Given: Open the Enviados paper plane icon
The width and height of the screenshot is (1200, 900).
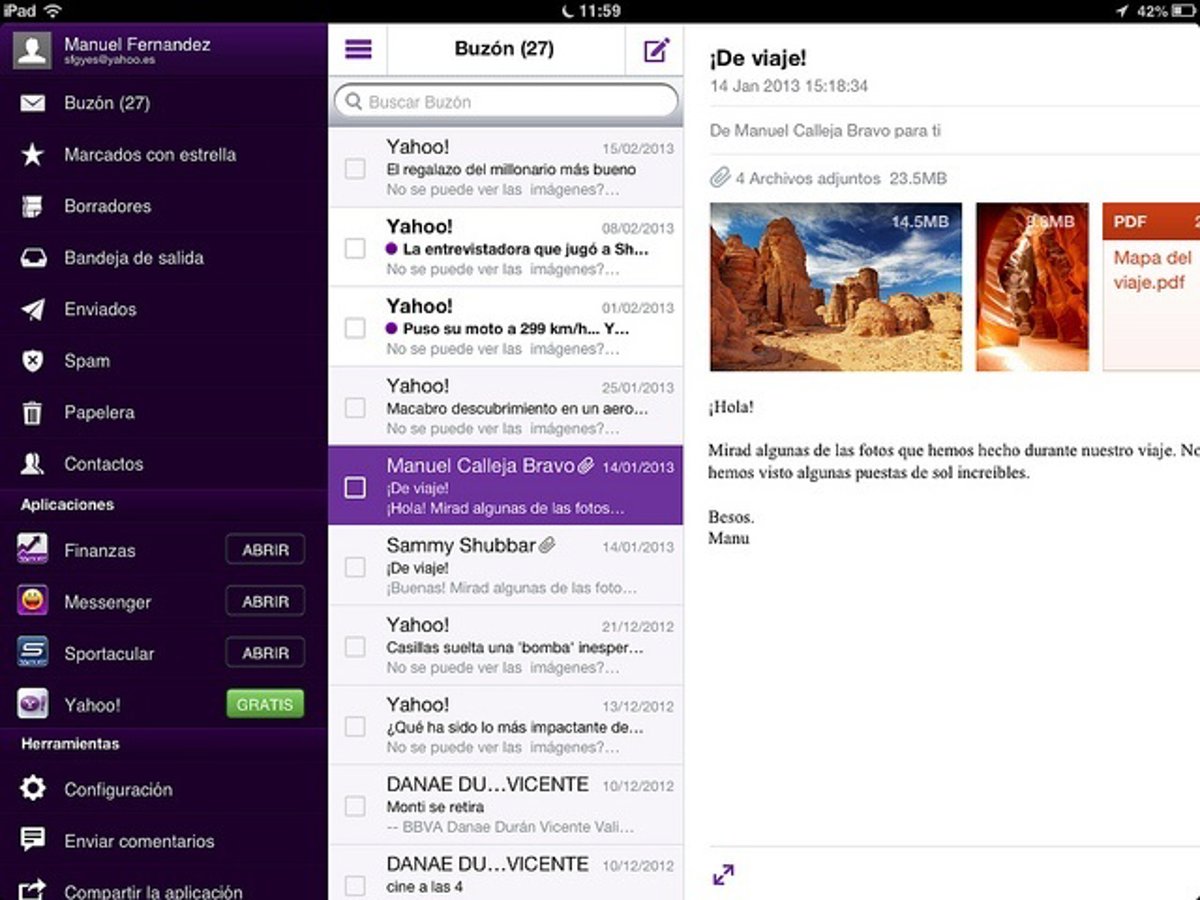Looking at the screenshot, I should click(33, 309).
